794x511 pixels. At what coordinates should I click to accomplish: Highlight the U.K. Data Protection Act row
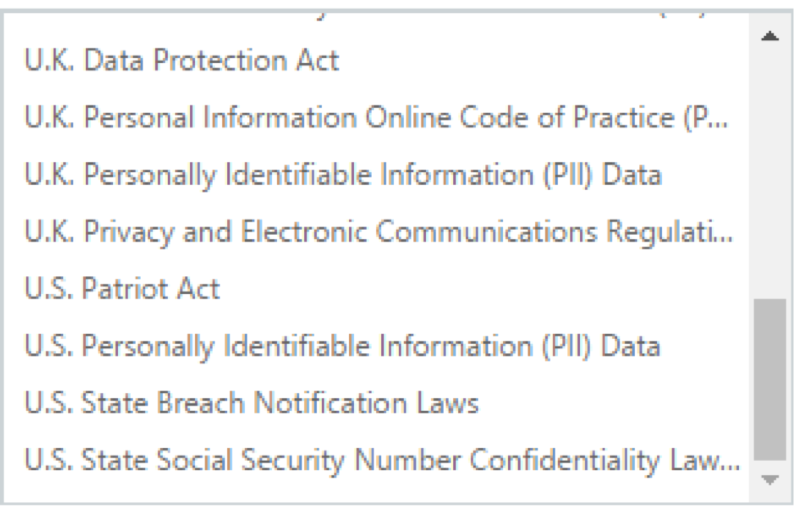pyautogui.click(x=180, y=61)
